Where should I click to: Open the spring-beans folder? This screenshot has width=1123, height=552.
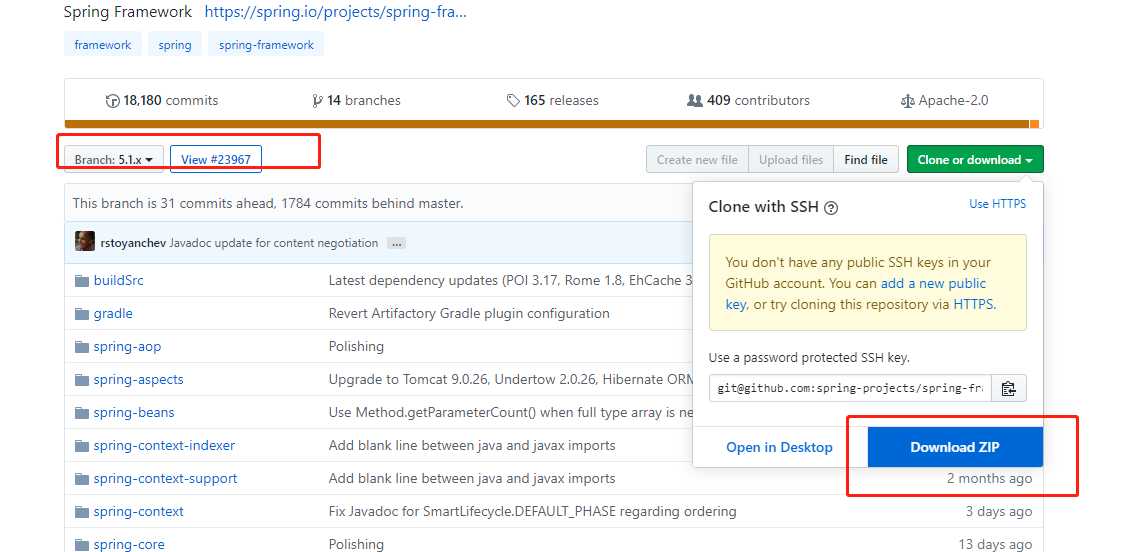134,412
